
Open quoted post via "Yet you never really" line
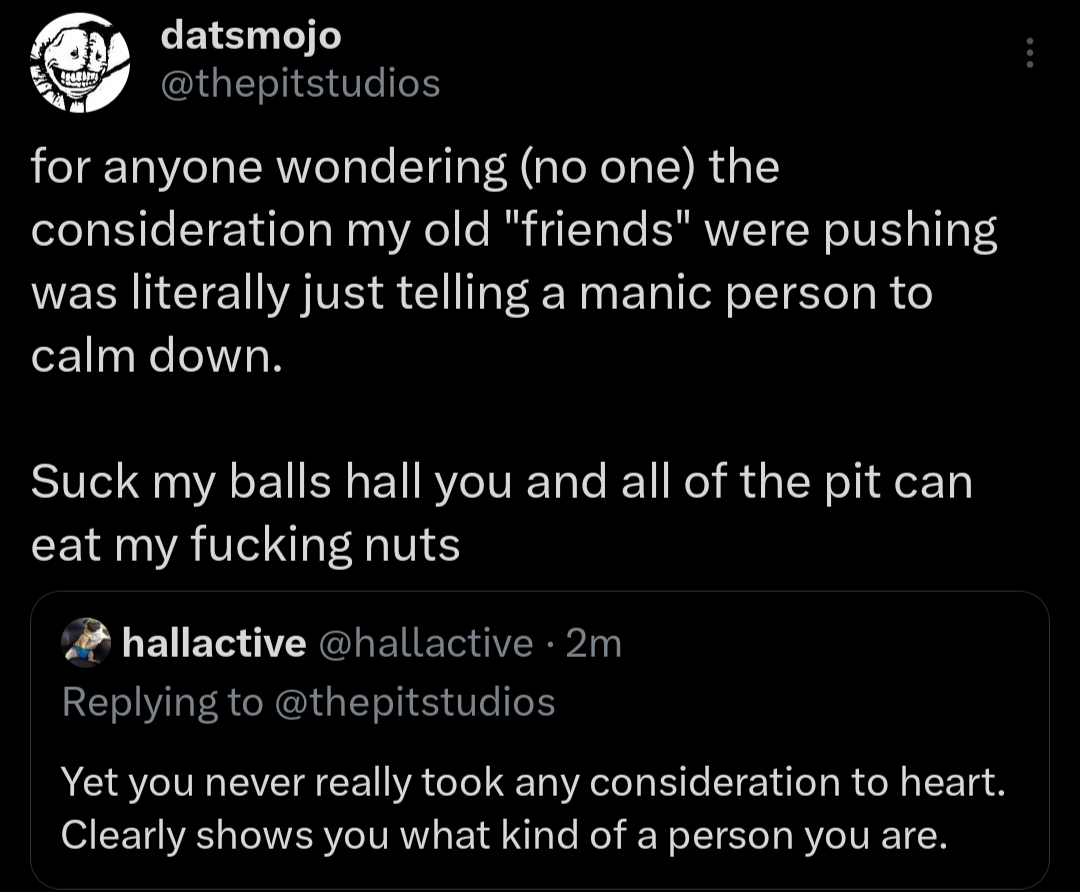coord(530,783)
